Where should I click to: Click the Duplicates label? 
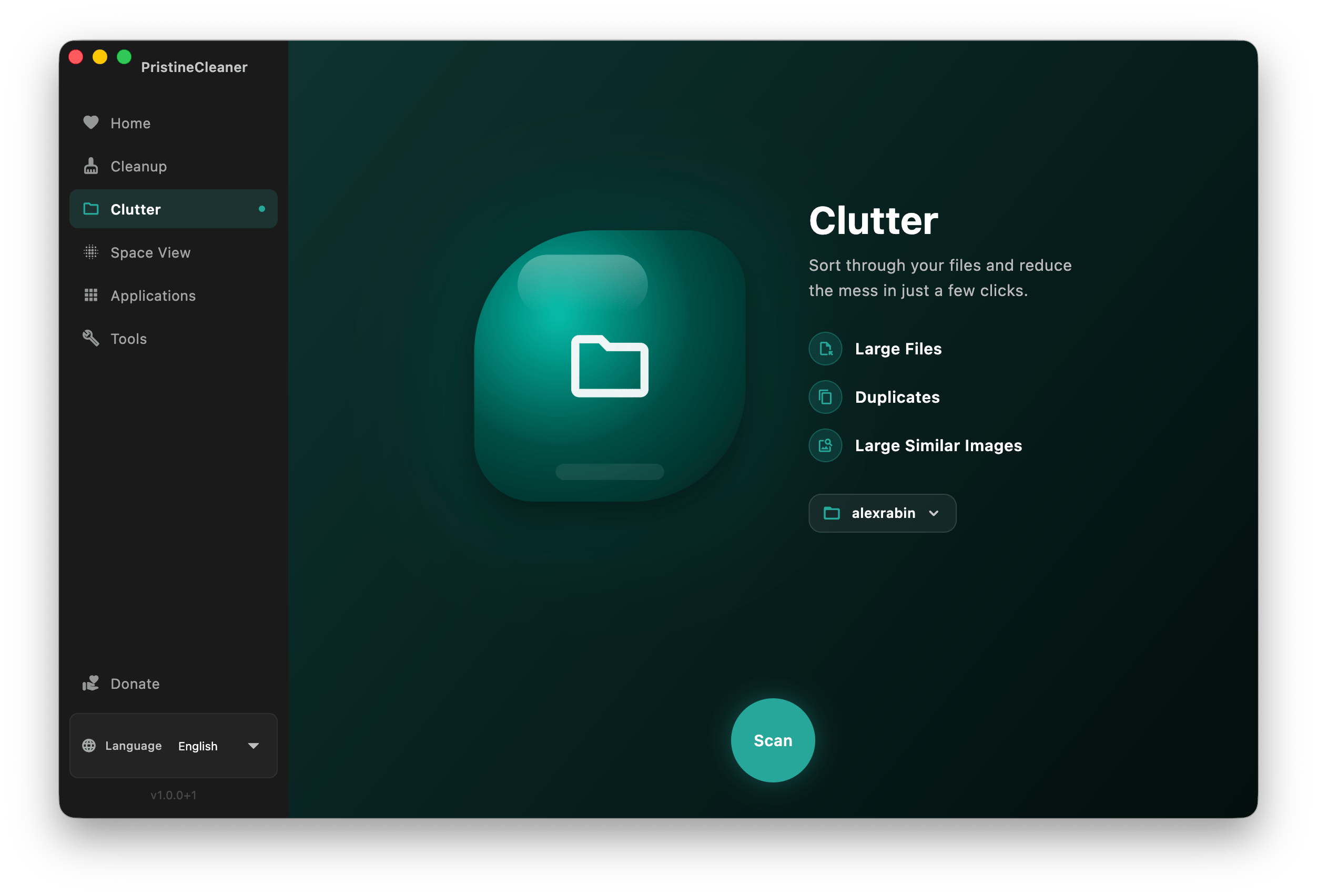tap(897, 397)
